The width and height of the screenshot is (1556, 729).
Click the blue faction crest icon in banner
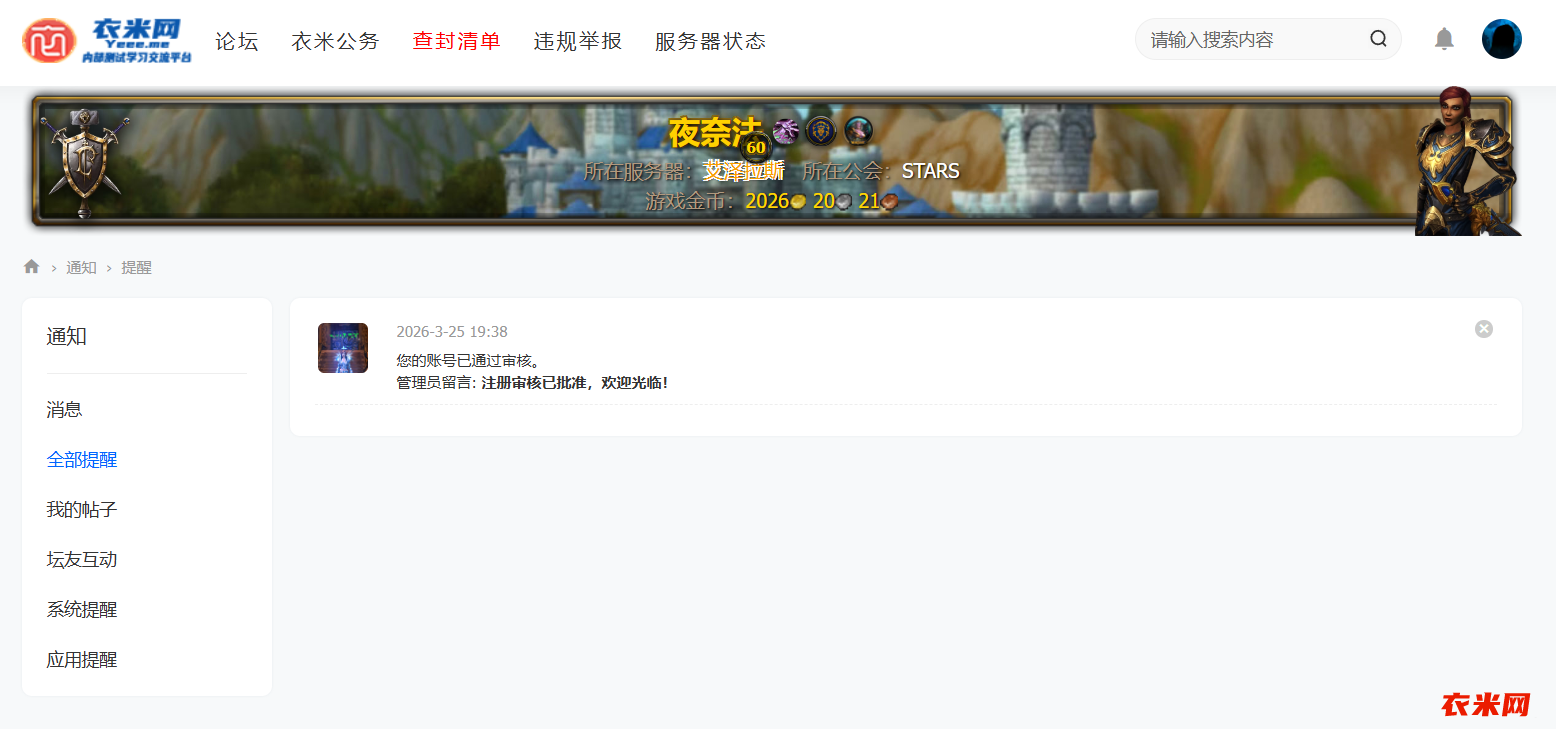tap(822, 130)
